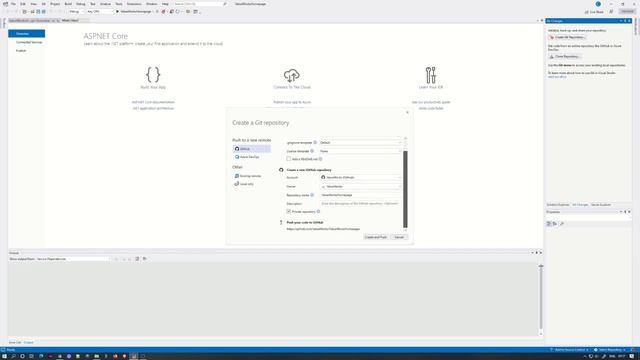Image resolution: width=640 pixels, height=360 pixels.
Task: Open the Debug configuration dropdown
Action: tap(76, 11)
